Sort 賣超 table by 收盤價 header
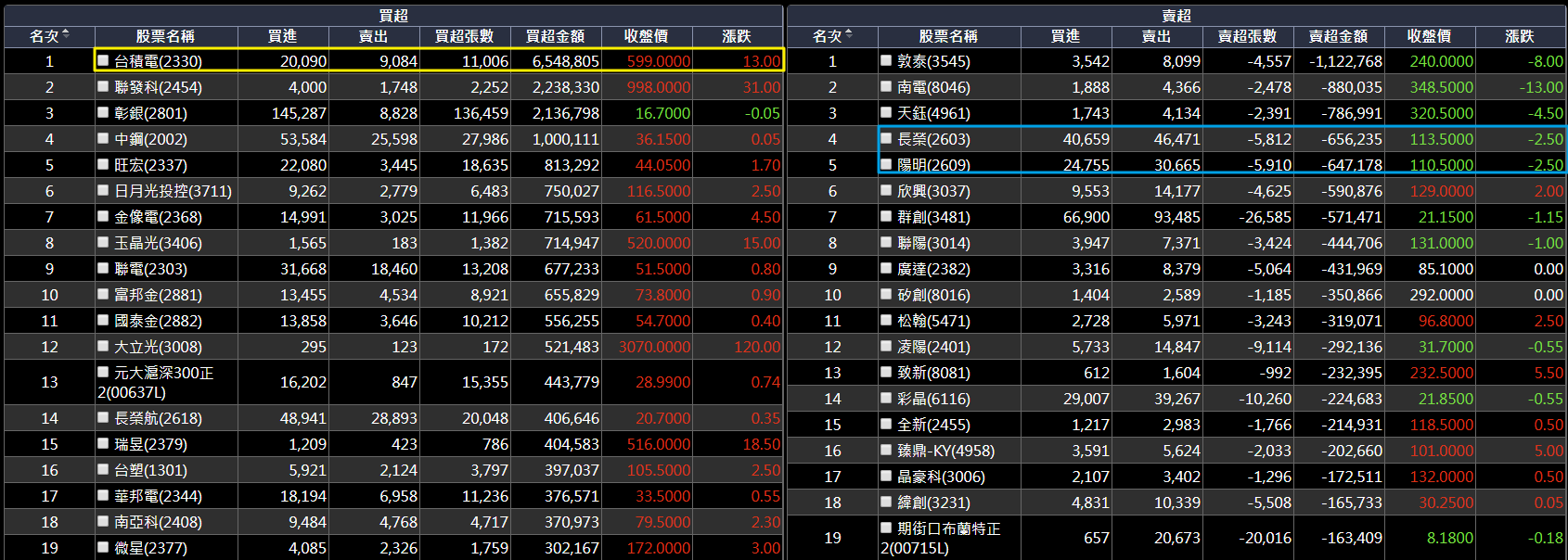 (x=1429, y=36)
